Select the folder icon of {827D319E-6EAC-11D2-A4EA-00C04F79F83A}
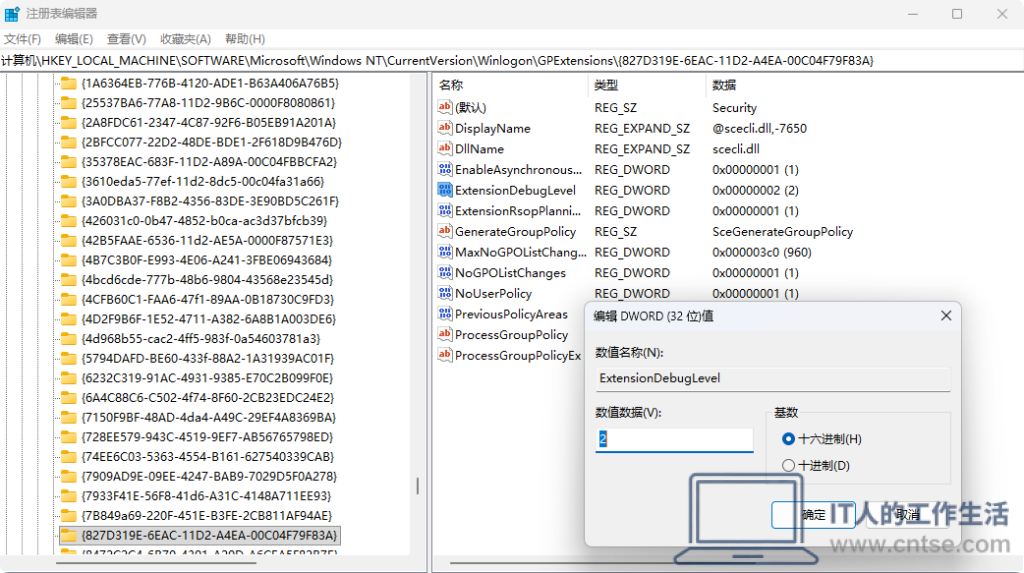Screen dimensions: 1024x573 (x=69, y=535)
